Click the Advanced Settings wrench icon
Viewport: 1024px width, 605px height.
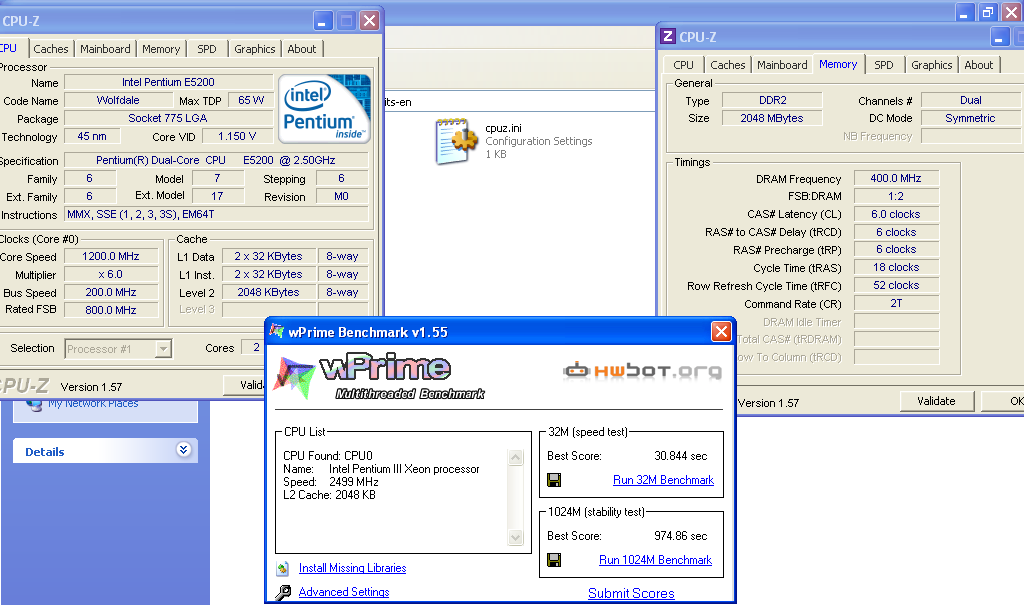[283, 592]
